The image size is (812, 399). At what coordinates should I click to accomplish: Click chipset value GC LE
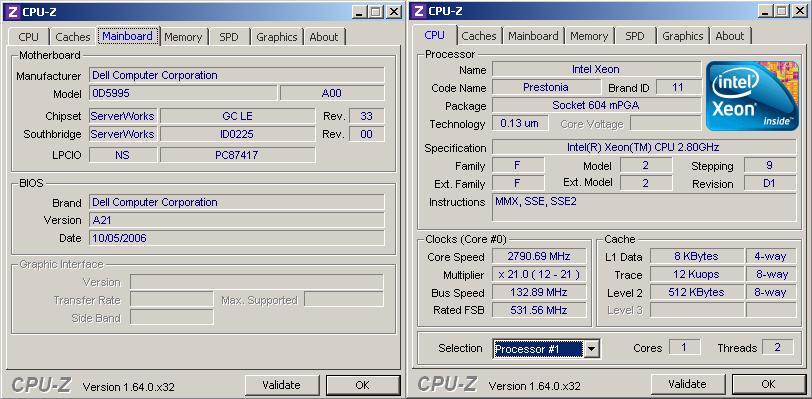238,116
